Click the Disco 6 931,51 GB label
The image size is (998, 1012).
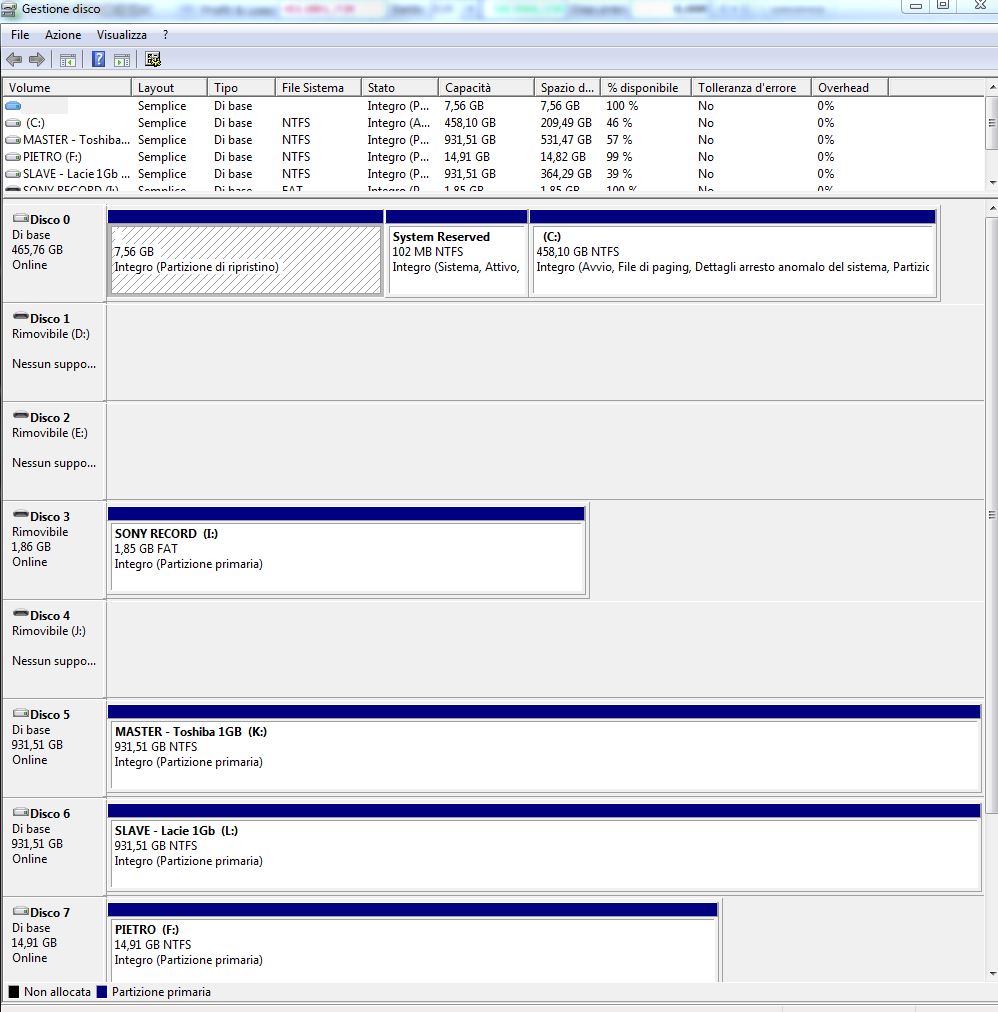(x=37, y=844)
